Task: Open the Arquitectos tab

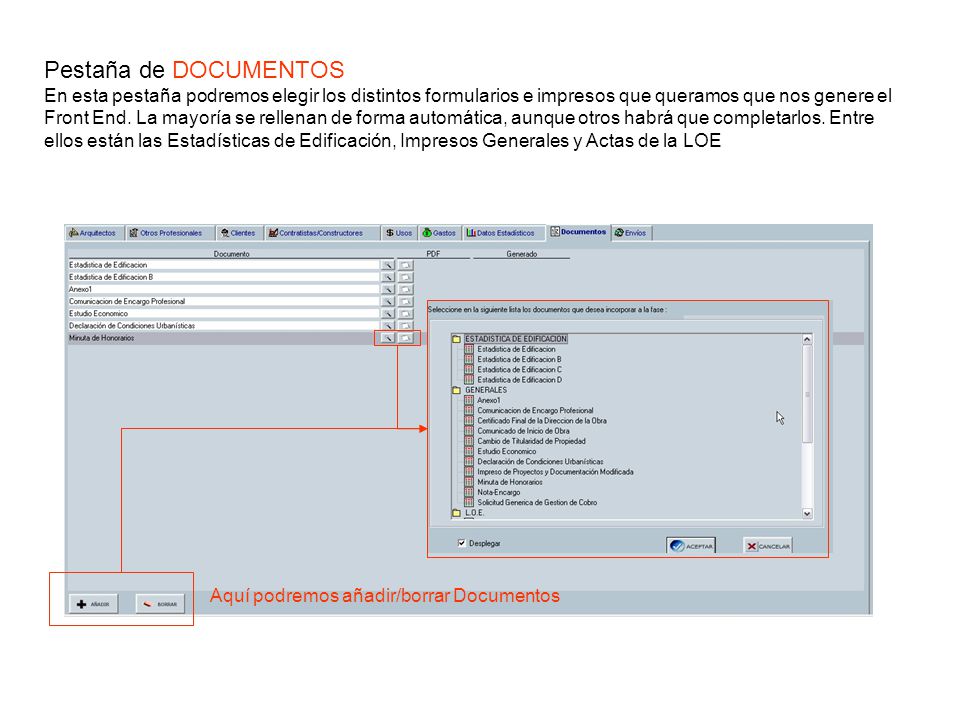Action: 93,233
